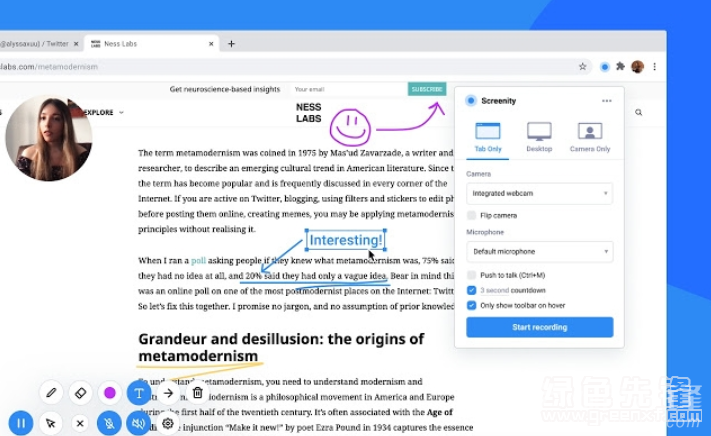Click the Your email input field
The width and height of the screenshot is (711, 436).
pyautogui.click(x=348, y=89)
